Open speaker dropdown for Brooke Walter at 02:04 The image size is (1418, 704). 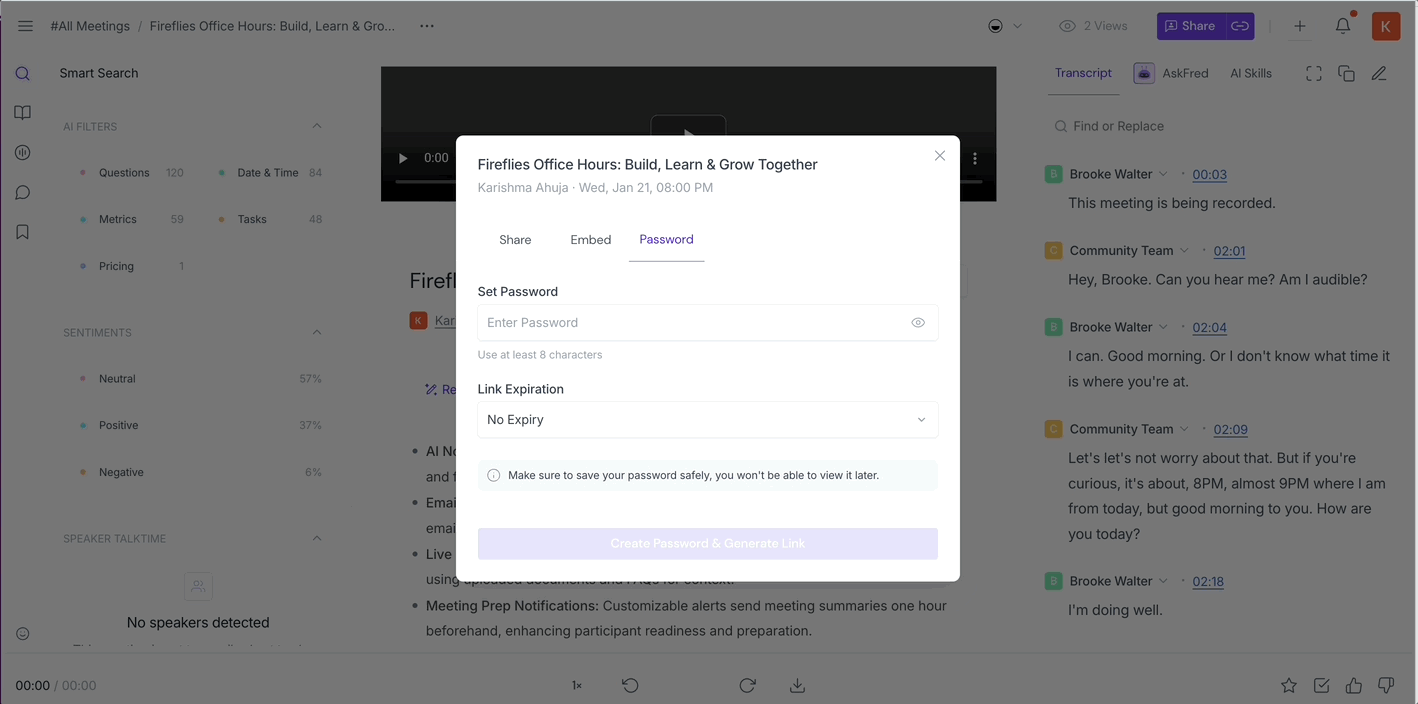point(1163,327)
